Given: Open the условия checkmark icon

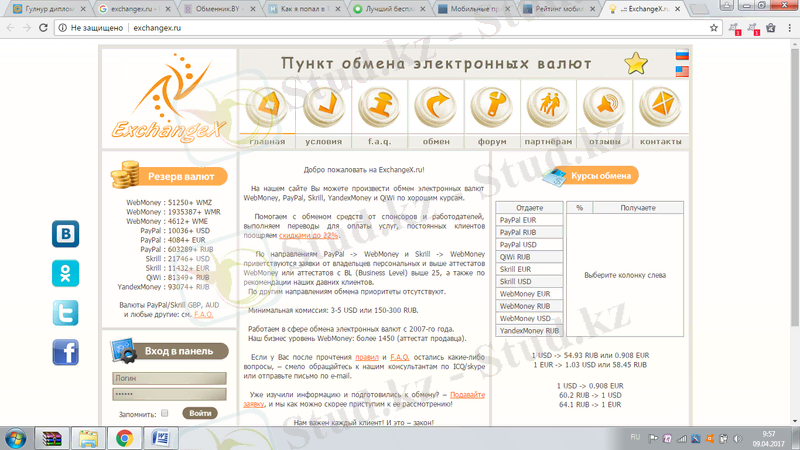Looking at the screenshot, I should (323, 107).
